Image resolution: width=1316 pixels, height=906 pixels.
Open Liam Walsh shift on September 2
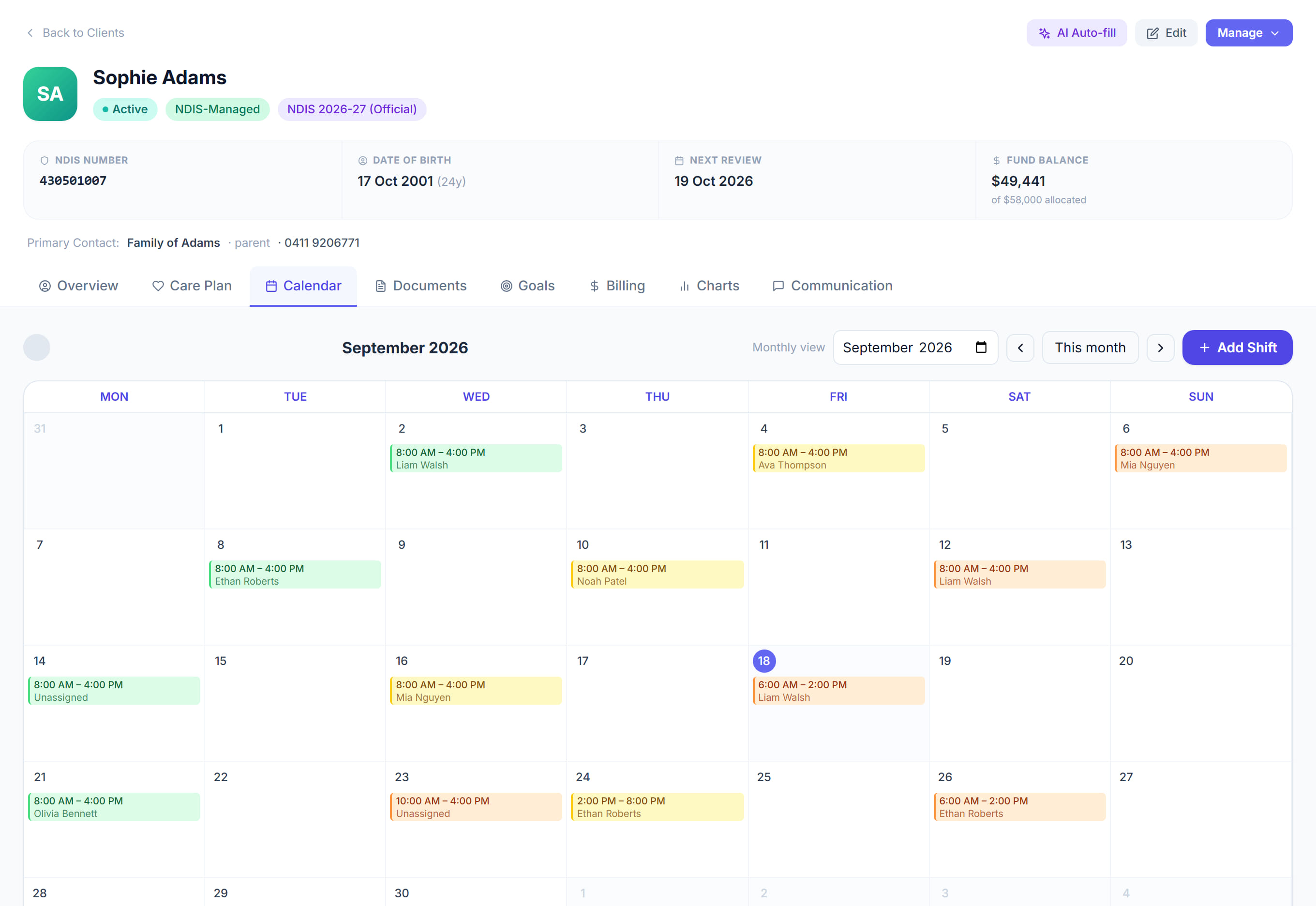(476, 458)
